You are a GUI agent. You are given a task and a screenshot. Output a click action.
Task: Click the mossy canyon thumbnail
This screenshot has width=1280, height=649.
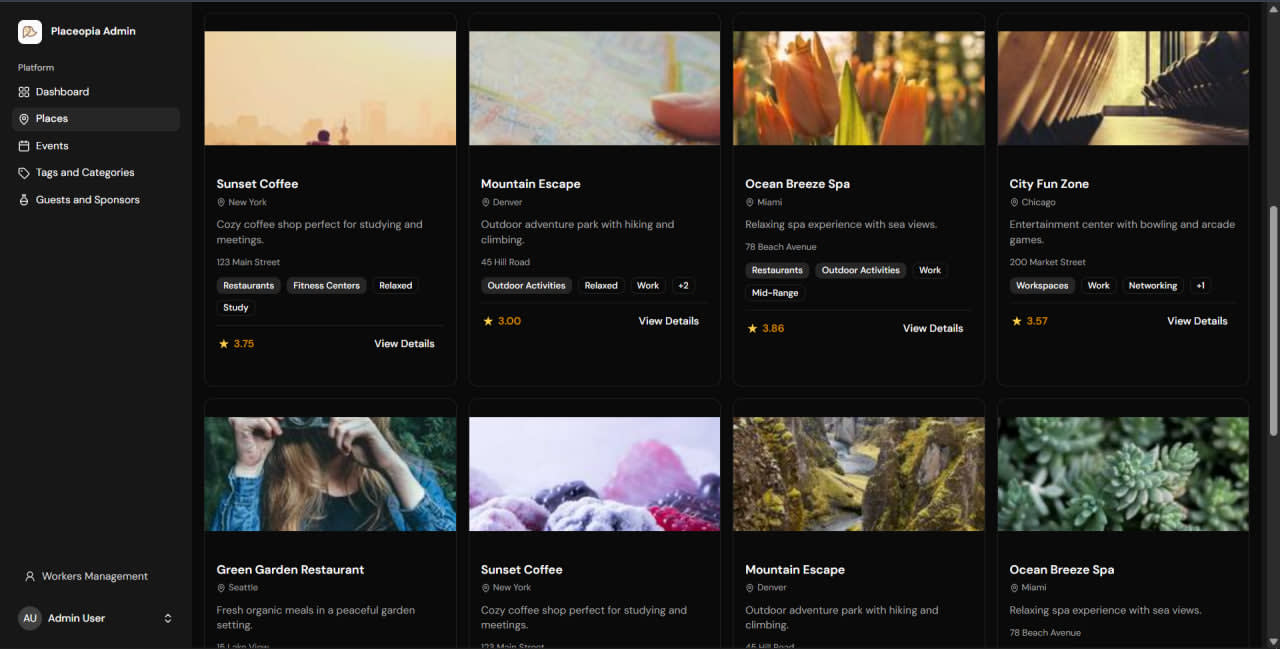click(858, 474)
